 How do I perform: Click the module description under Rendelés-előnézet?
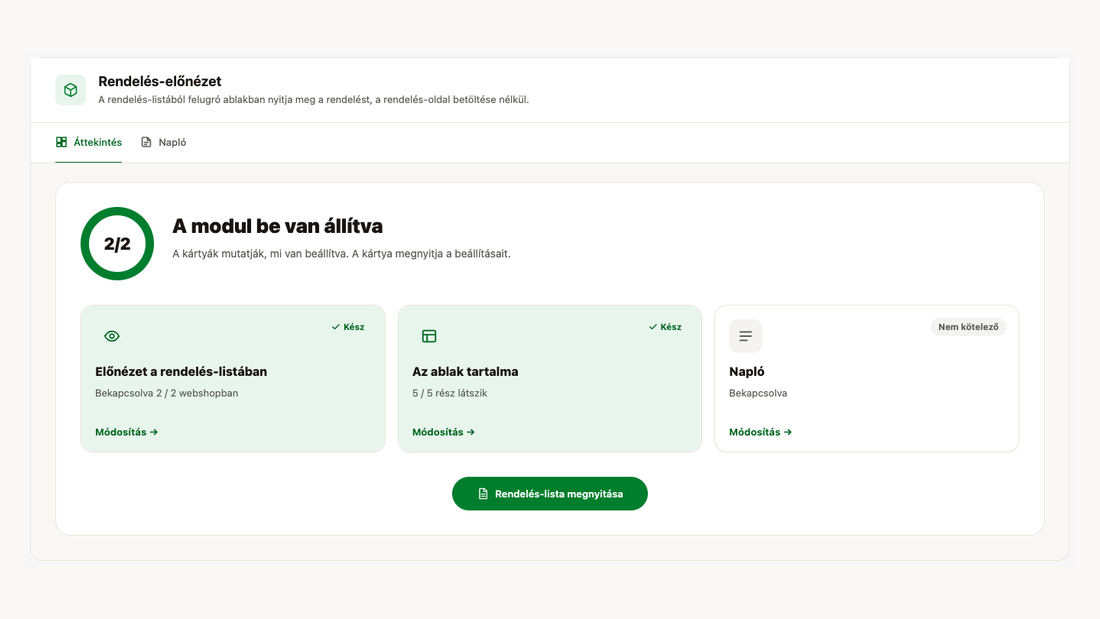click(x=314, y=100)
